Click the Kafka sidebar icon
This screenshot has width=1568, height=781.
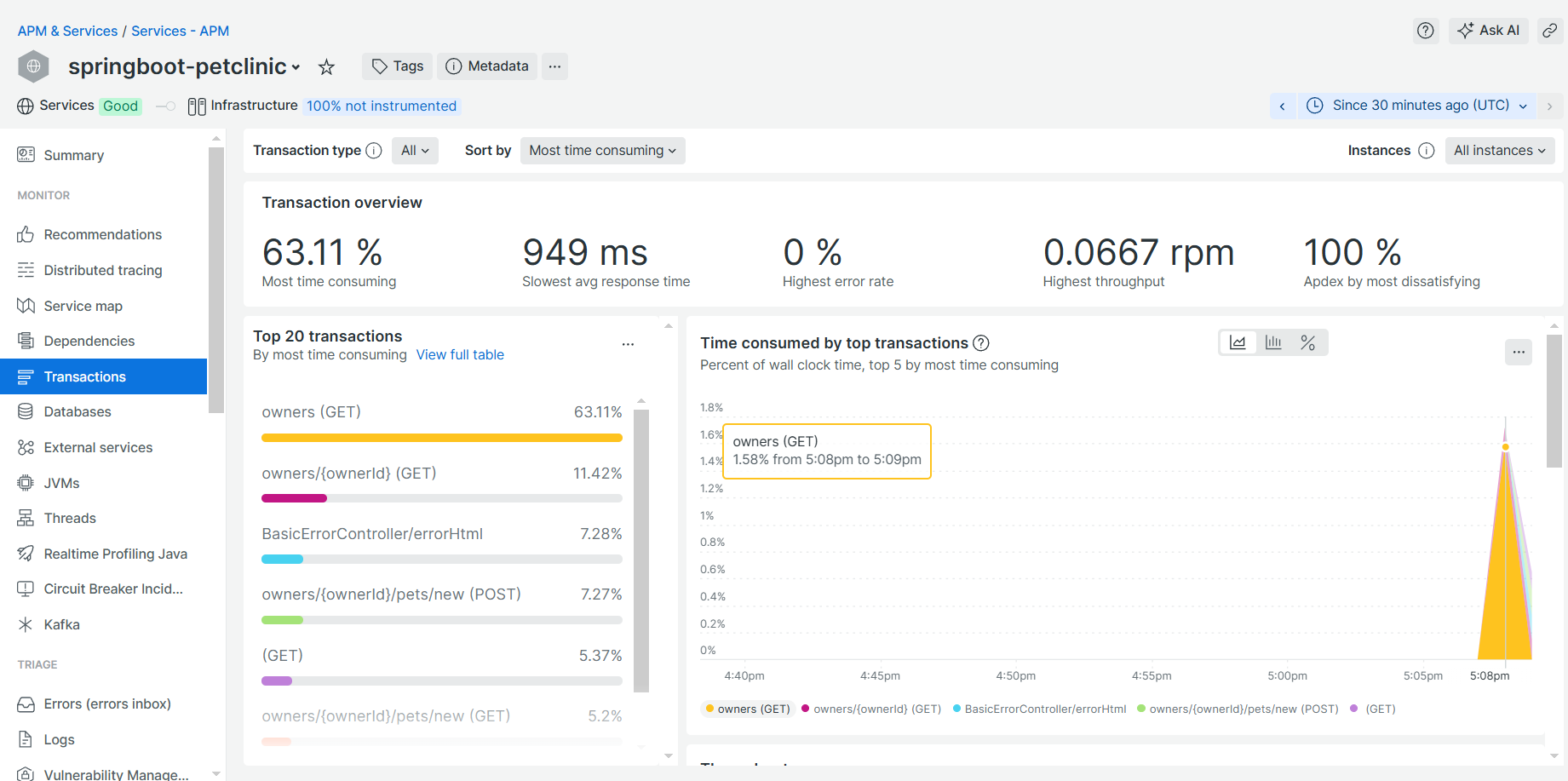(26, 624)
